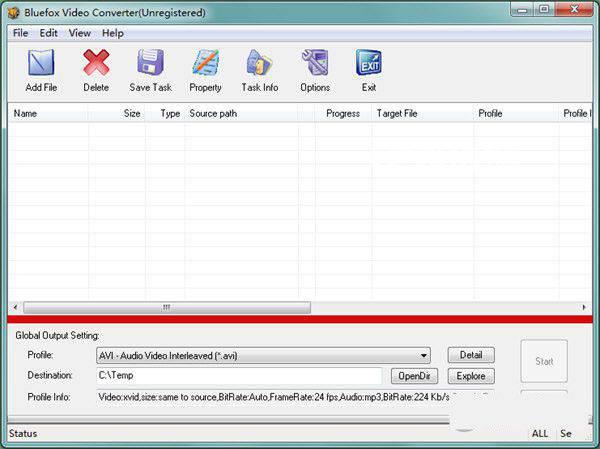Sort by the Size column header
This screenshot has height=449, width=600.
pyautogui.click(x=117, y=114)
